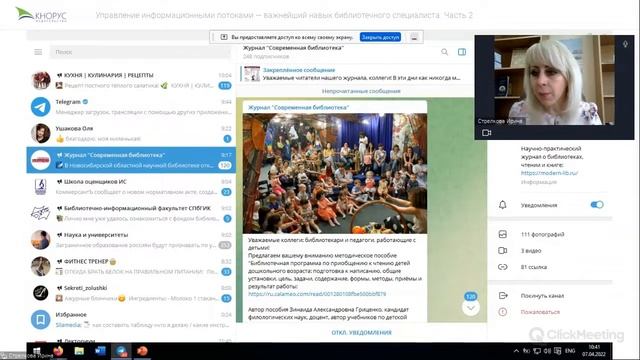The image size is (640, 360).
Task: Show hidden system tray icons
Action: pos(516,351)
